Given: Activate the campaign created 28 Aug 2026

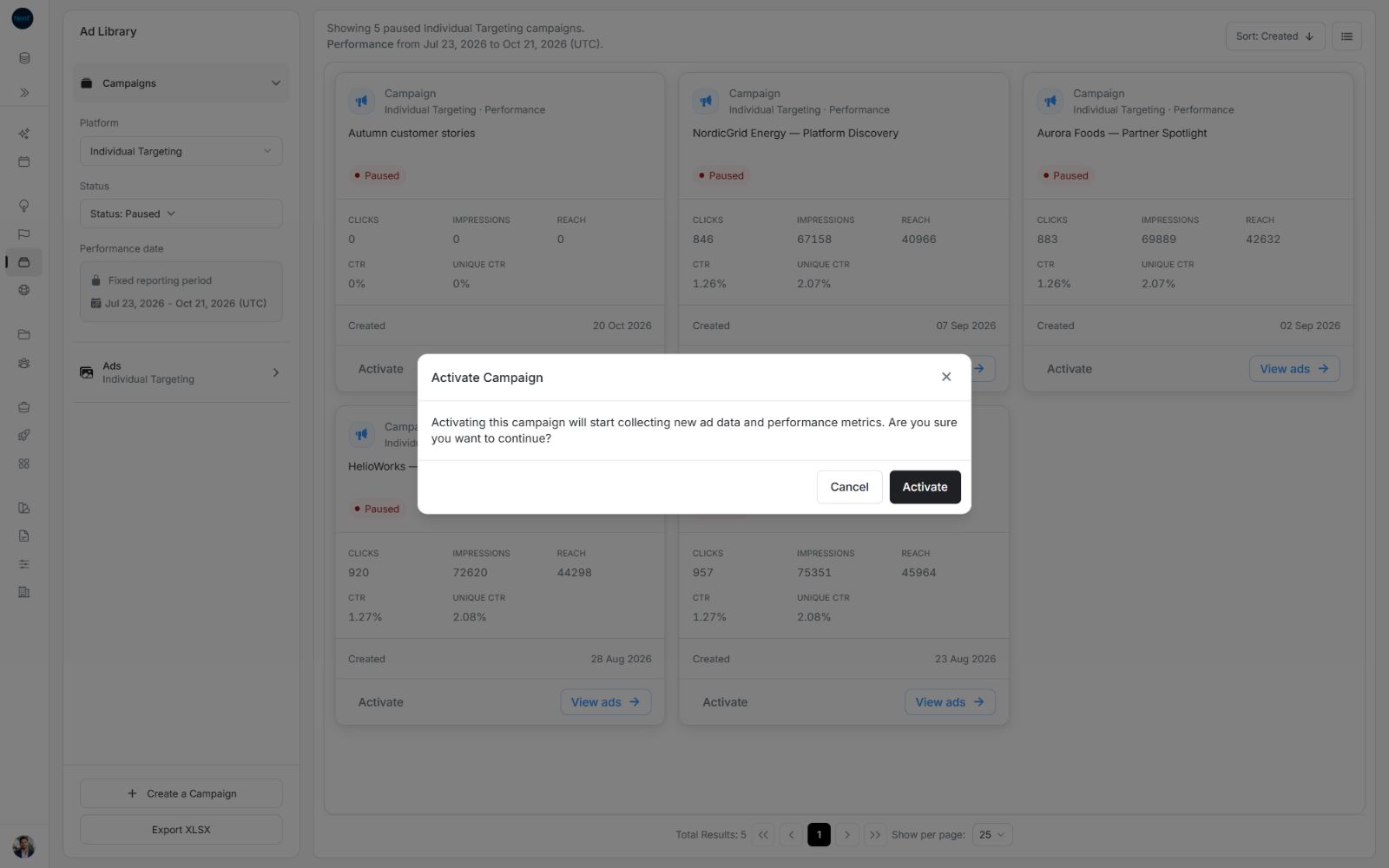Looking at the screenshot, I should [x=380, y=702].
